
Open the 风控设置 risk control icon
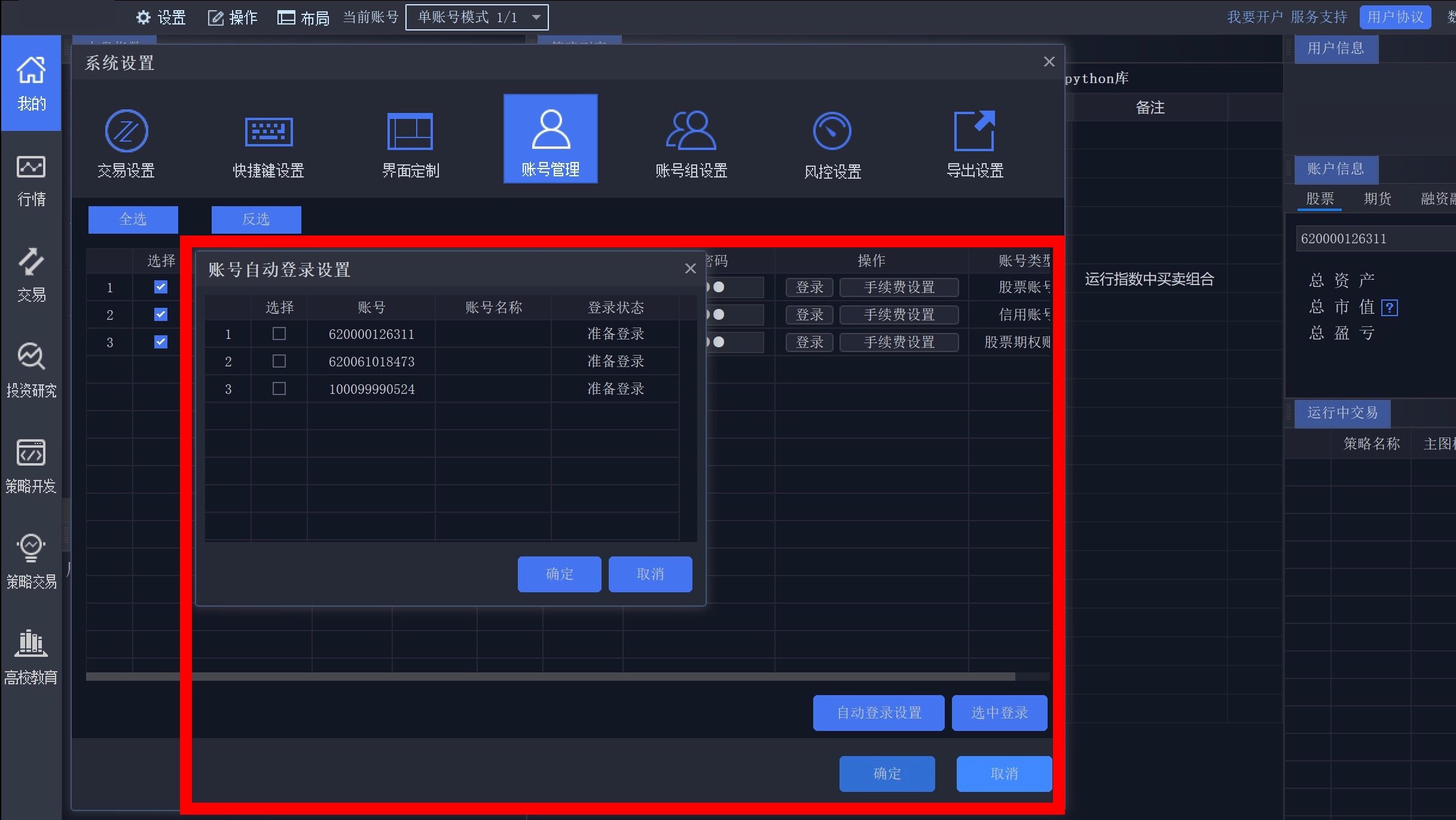(832, 140)
